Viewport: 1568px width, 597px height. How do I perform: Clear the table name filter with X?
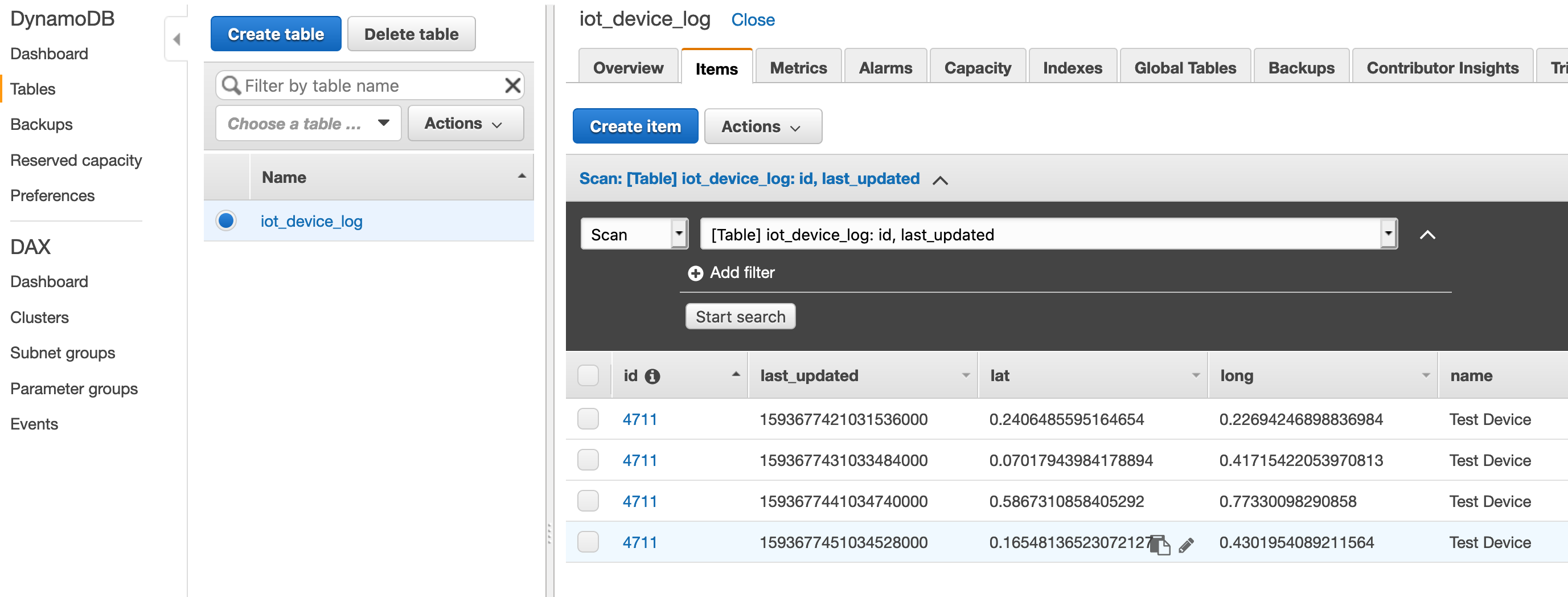[x=512, y=85]
